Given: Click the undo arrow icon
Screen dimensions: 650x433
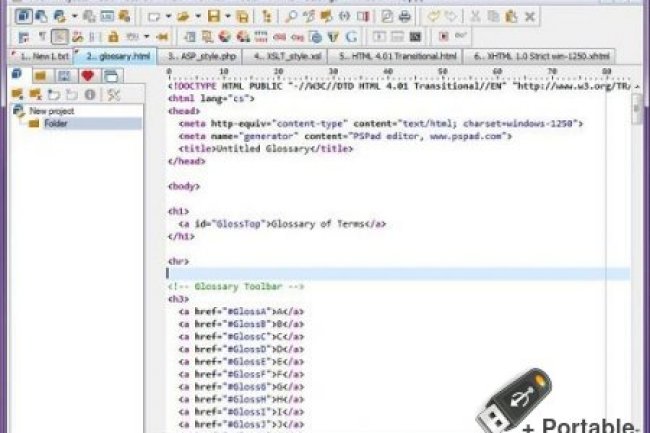Looking at the screenshot, I should (433, 17).
